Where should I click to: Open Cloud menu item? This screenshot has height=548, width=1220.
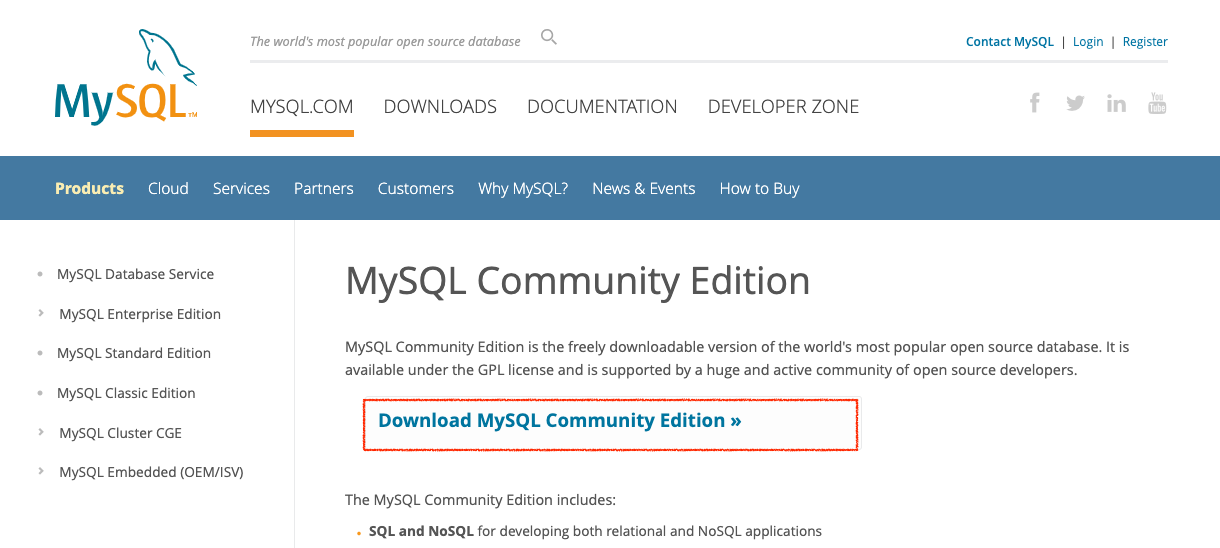click(168, 188)
